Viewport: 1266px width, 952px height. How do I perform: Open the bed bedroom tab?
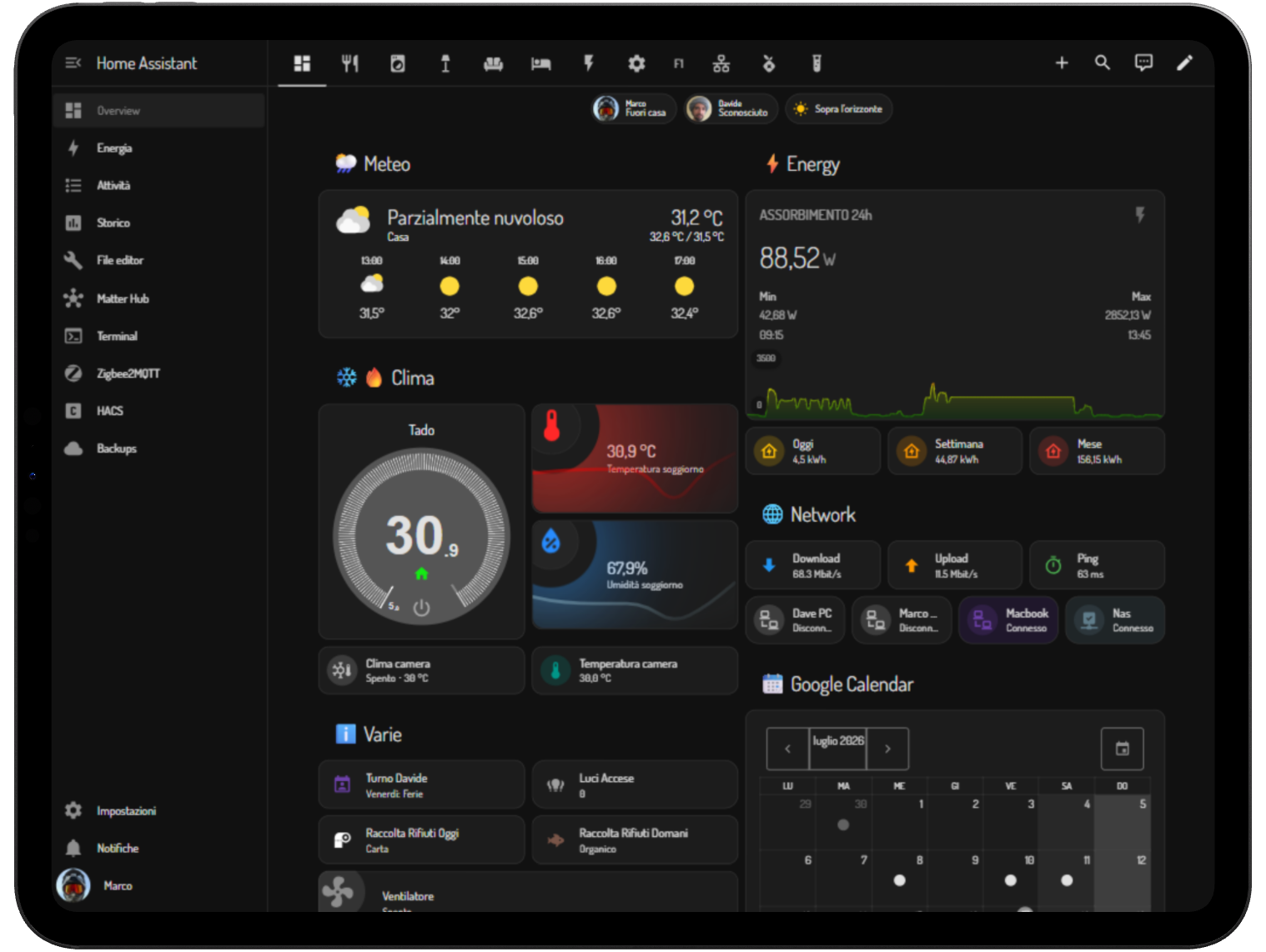coord(541,63)
